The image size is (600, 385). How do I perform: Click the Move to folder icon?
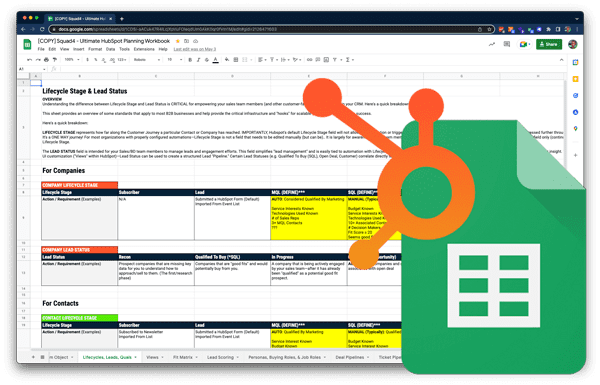click(x=186, y=41)
